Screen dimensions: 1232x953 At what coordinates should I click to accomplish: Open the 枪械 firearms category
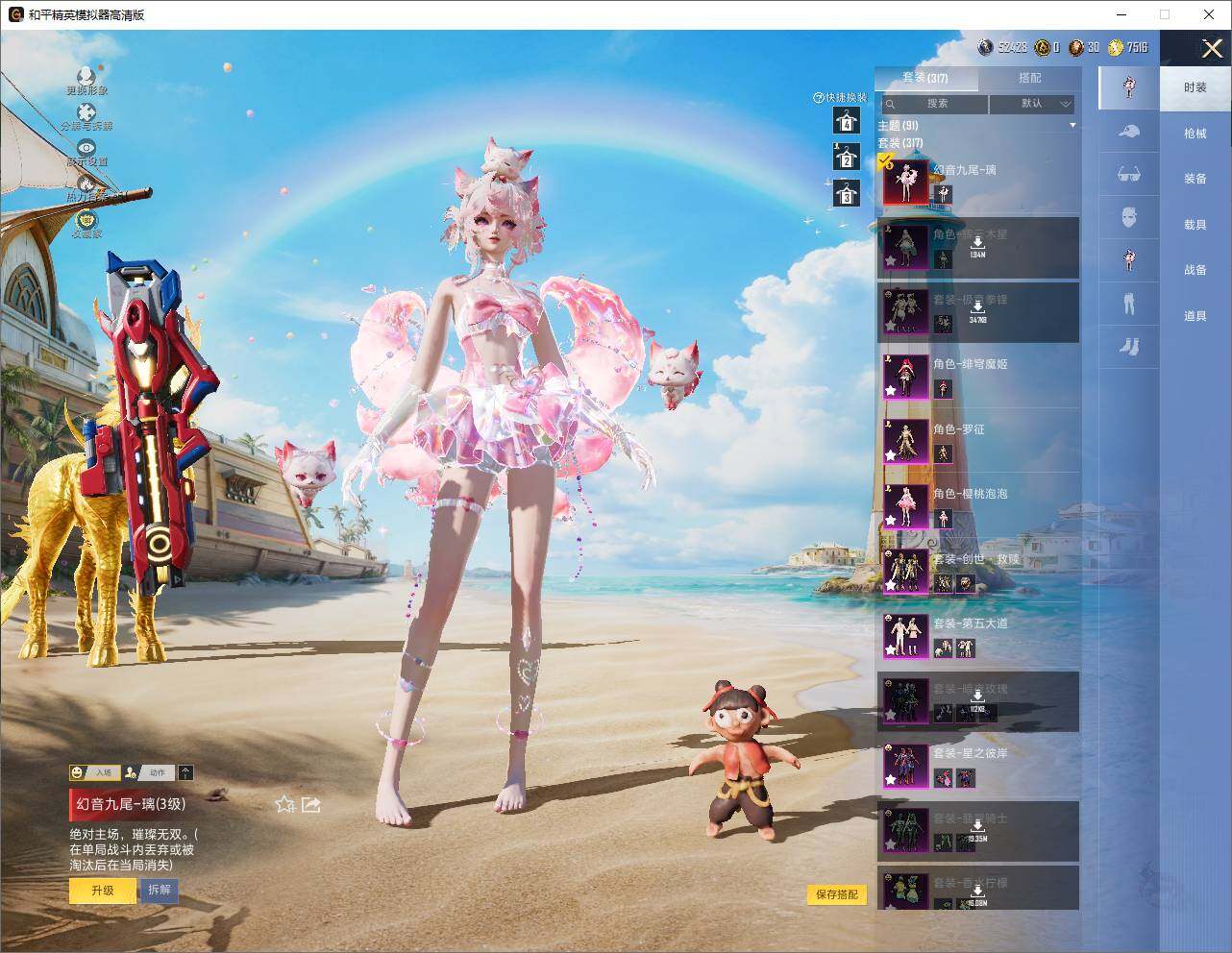click(1195, 134)
